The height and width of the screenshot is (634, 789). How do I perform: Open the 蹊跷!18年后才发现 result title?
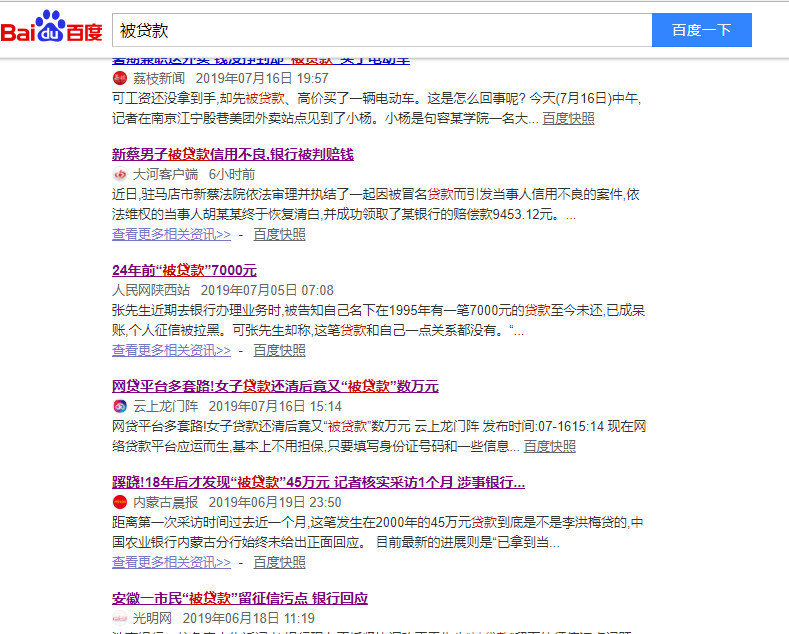pyautogui.click(x=318, y=482)
